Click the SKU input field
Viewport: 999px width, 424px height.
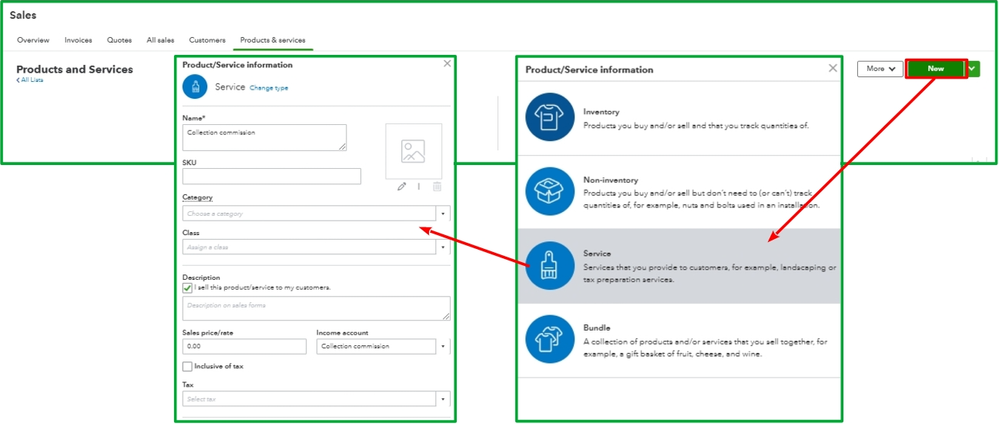(x=271, y=177)
